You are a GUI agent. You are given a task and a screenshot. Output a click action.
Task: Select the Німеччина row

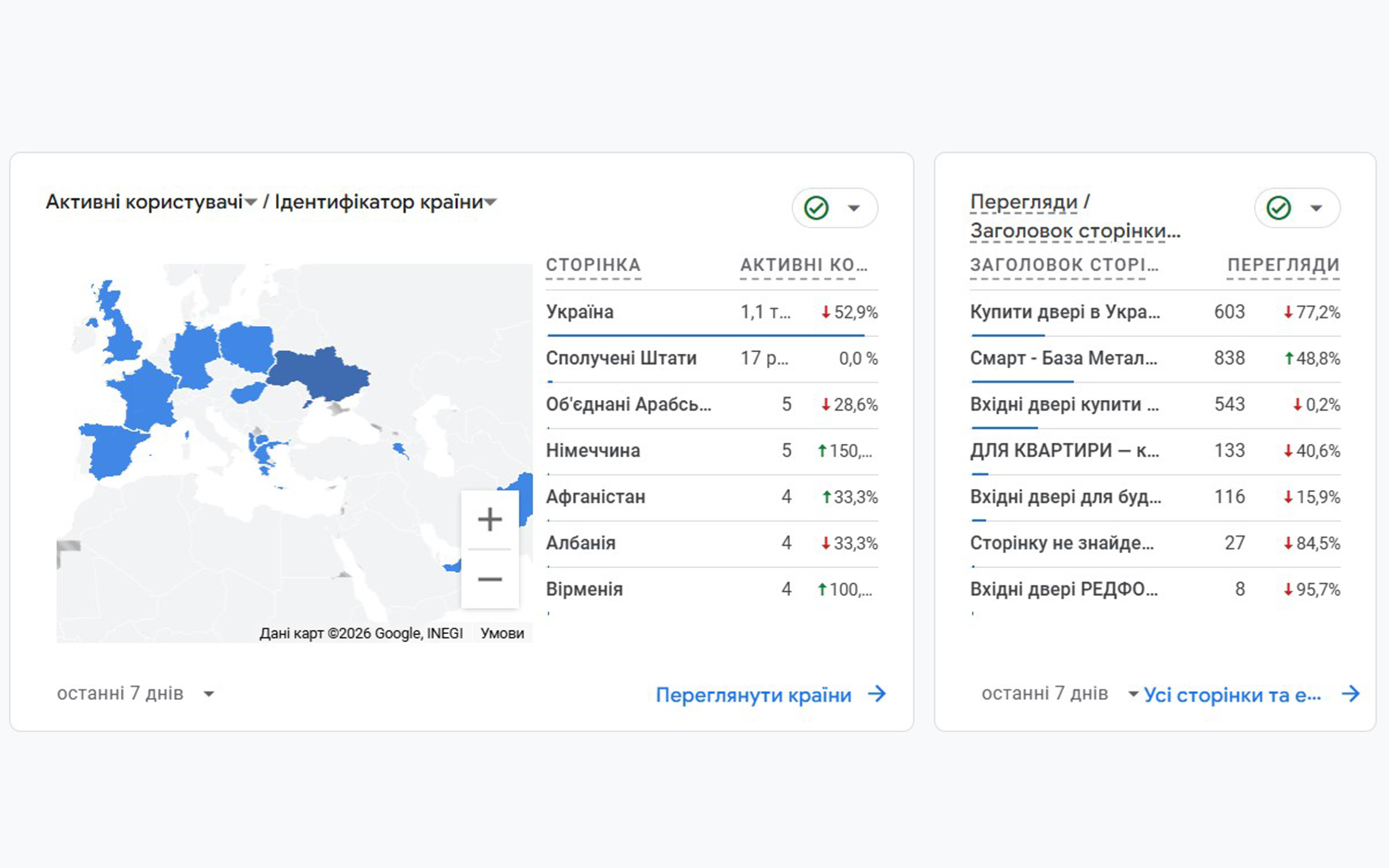[x=712, y=451]
